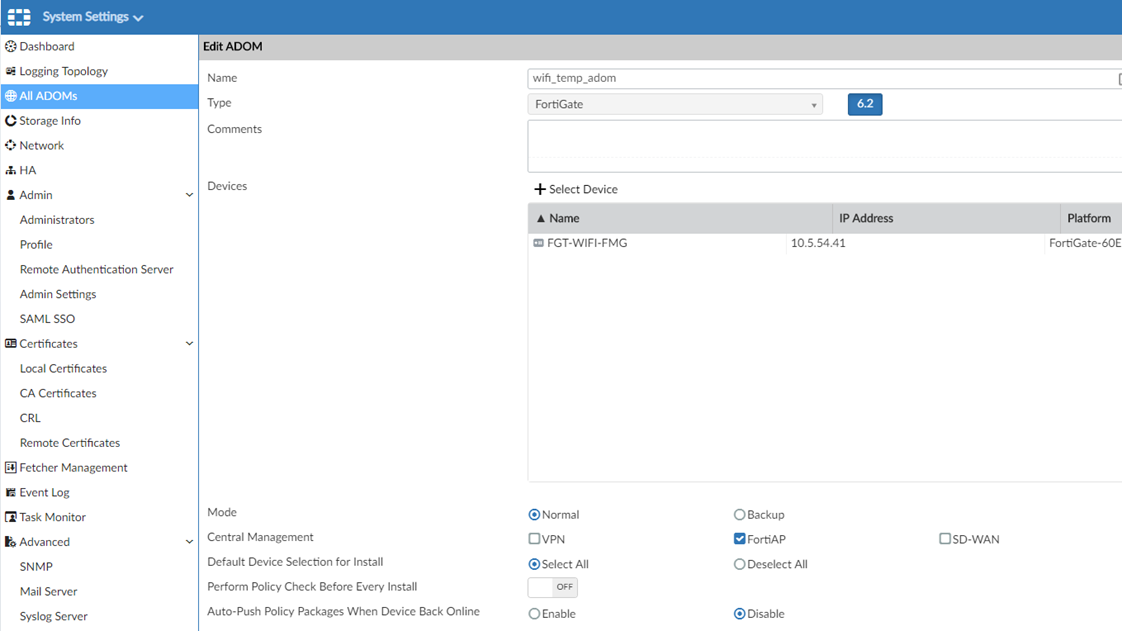1122x631 pixels.
Task: Select the Backup mode radio button
Action: (740, 515)
